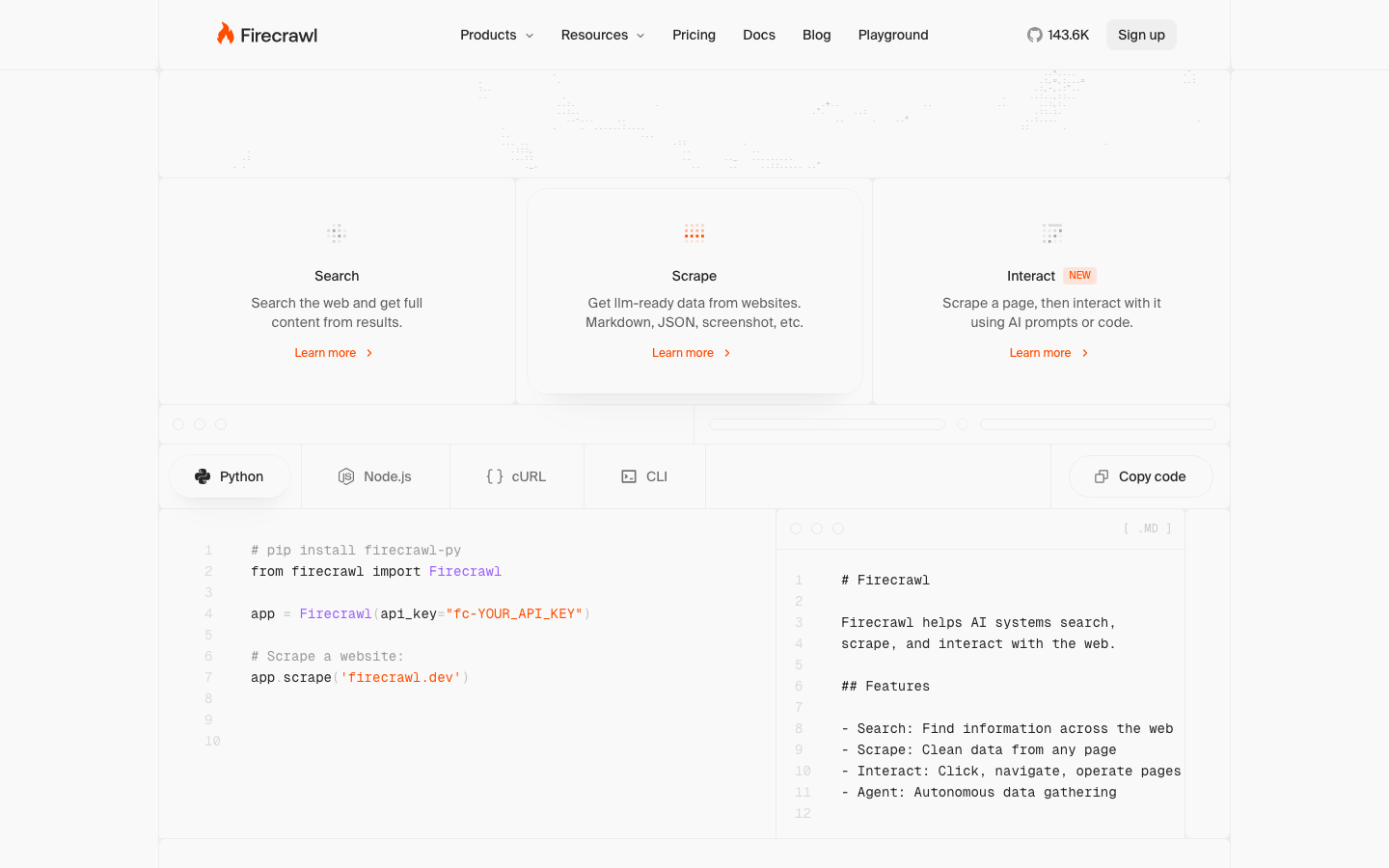
Task: Click the Python logo icon in tab
Action: click(203, 476)
